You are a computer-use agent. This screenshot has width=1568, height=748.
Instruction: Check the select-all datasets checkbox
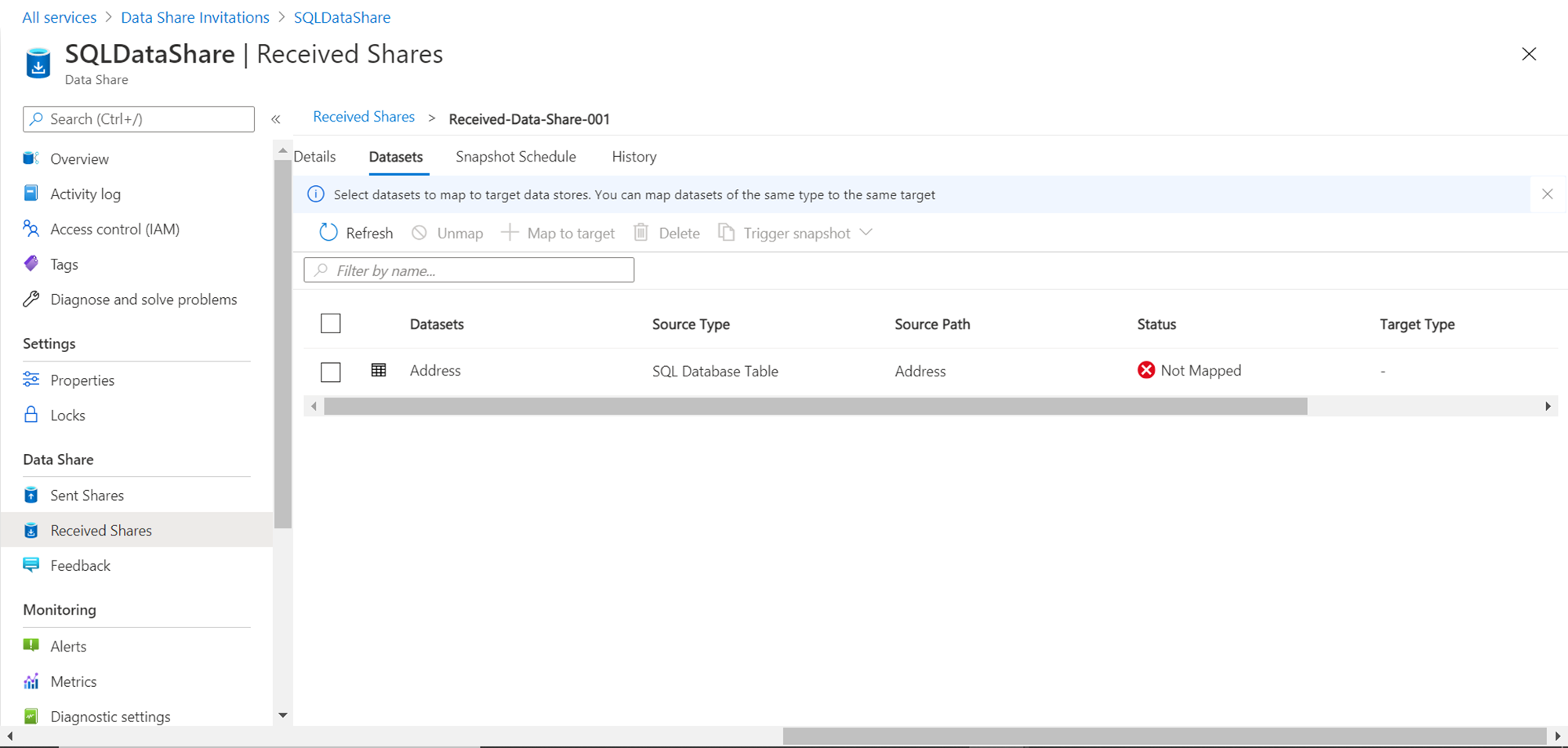[331, 324]
